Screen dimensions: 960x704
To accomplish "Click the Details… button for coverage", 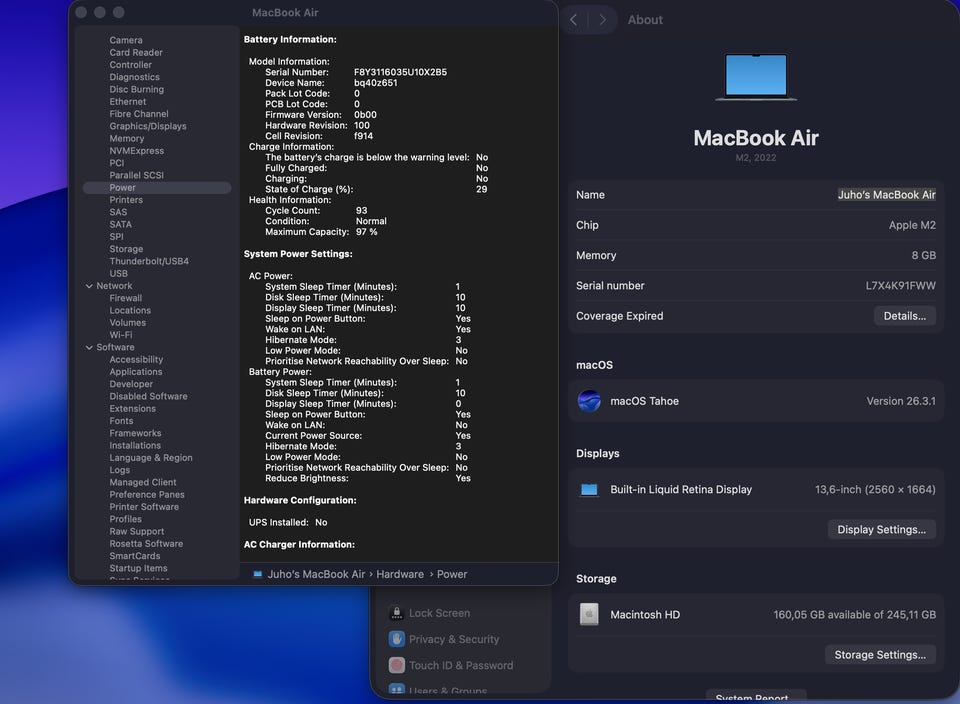I will pyautogui.click(x=904, y=316).
